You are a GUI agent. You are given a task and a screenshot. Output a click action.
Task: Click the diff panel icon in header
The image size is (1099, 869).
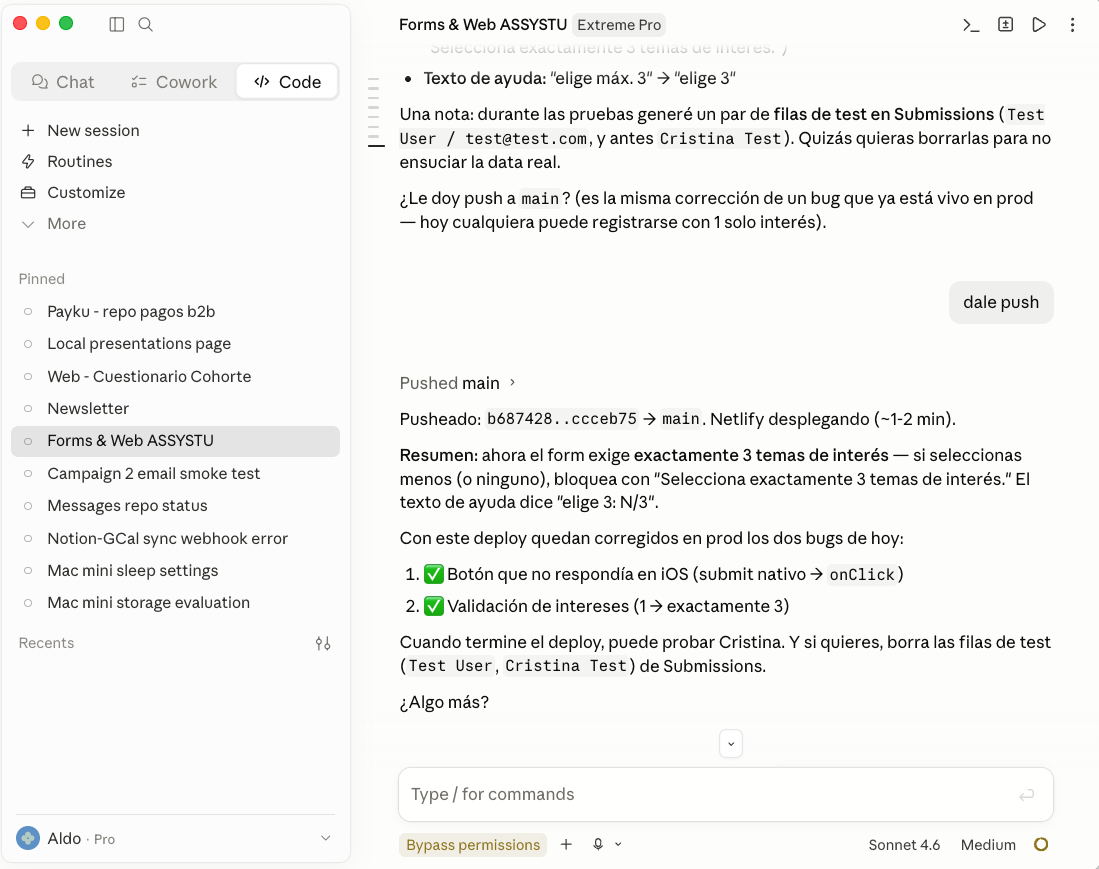pos(1005,25)
